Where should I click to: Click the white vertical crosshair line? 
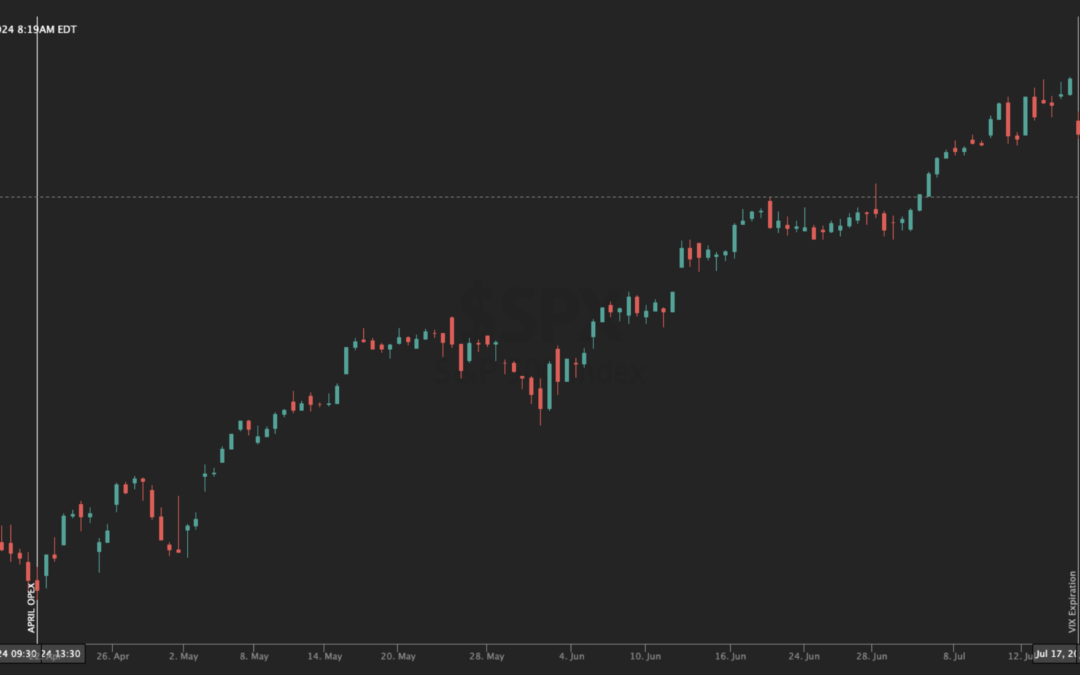[x=37, y=300]
